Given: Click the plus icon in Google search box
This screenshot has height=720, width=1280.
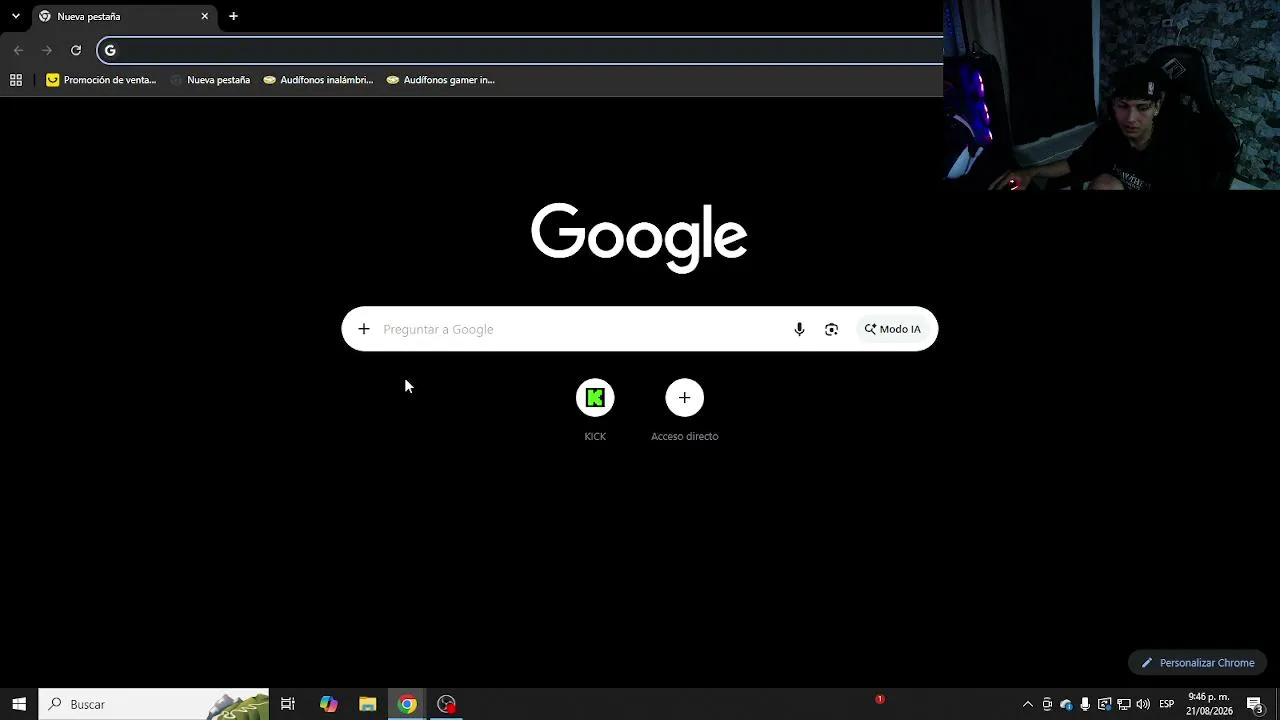Looking at the screenshot, I should (364, 329).
